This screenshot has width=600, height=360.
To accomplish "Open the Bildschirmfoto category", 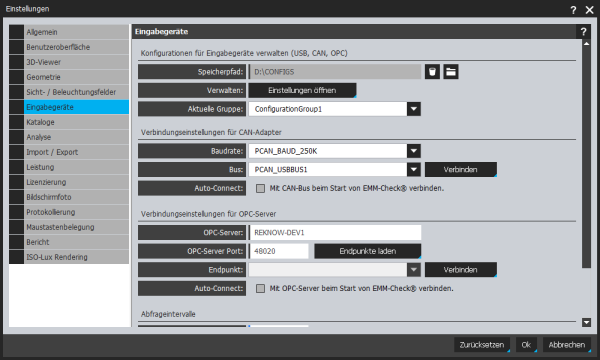I will coord(69,197).
